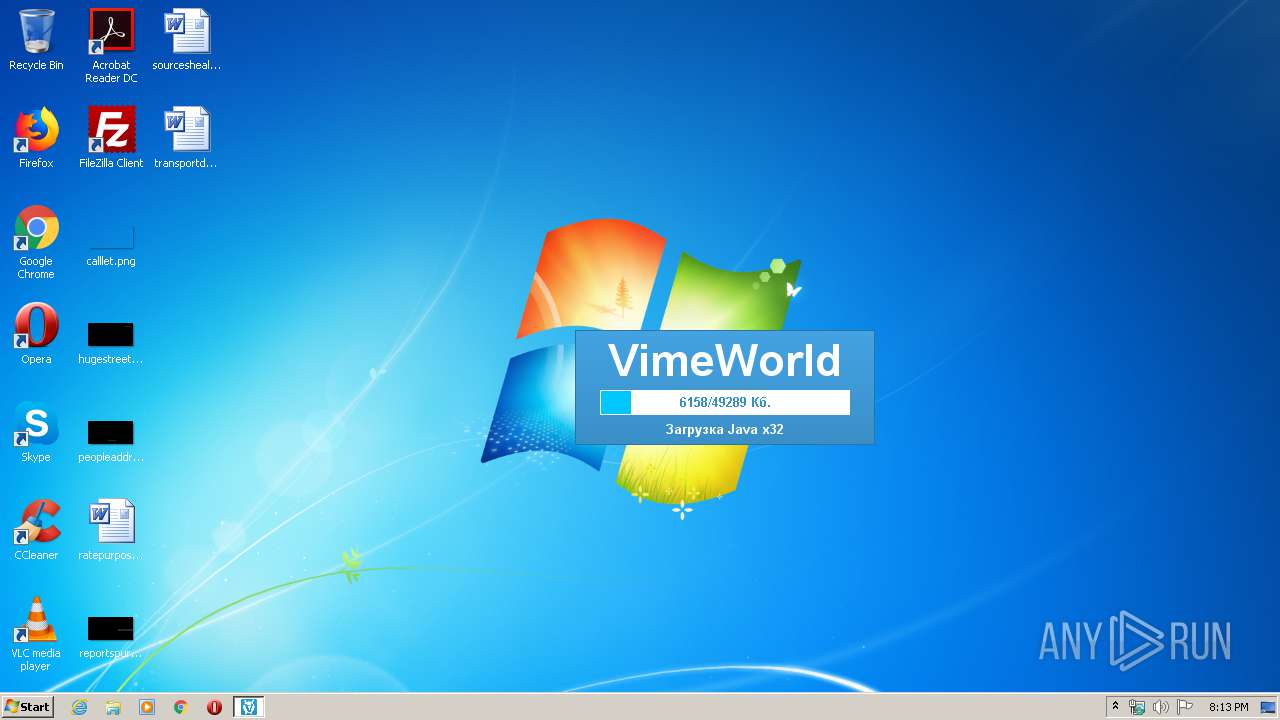This screenshot has height=720, width=1280.
Task: Click the VimeWorld title text
Action: point(725,360)
